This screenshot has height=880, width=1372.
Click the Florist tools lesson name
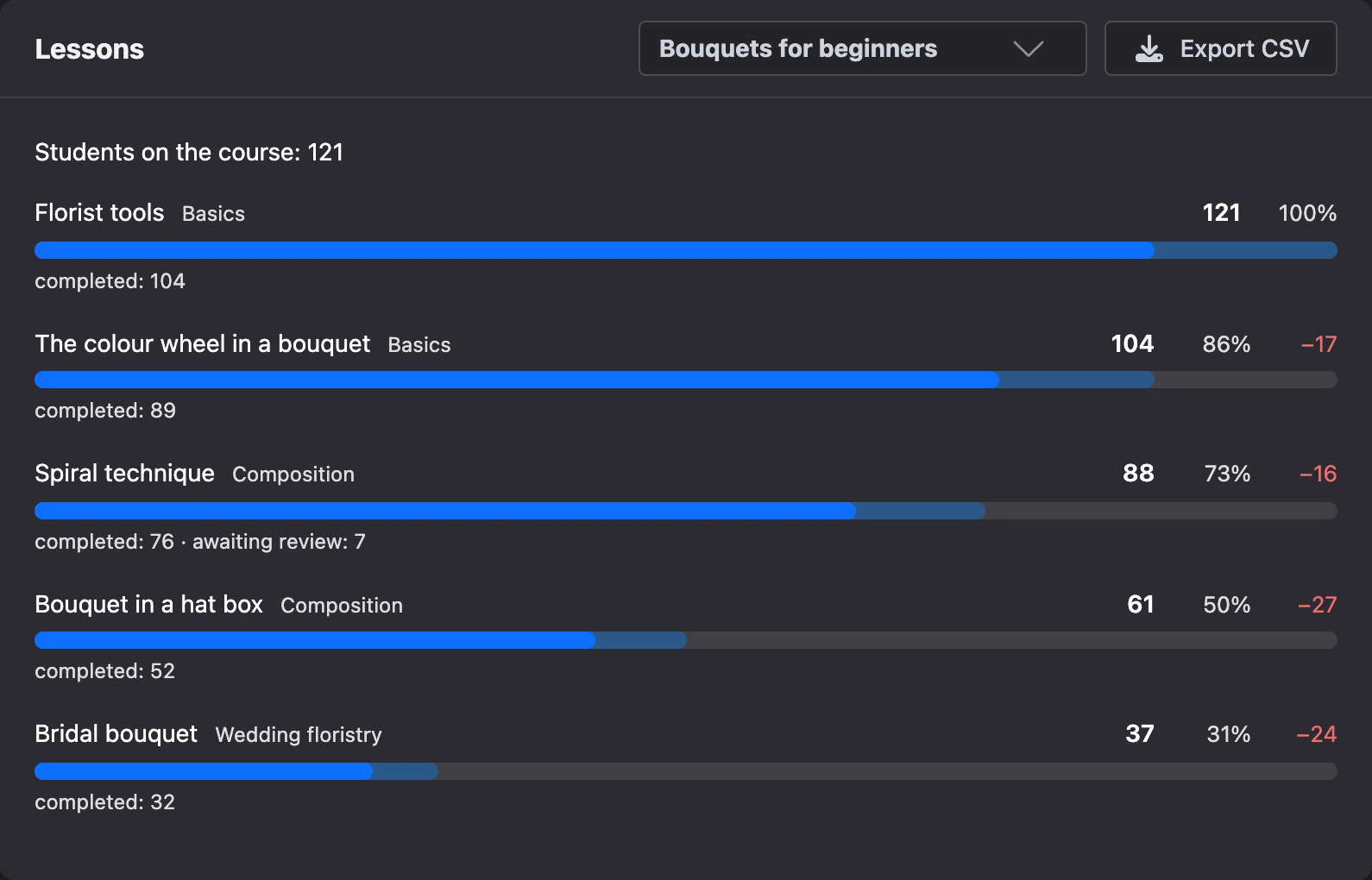99,212
